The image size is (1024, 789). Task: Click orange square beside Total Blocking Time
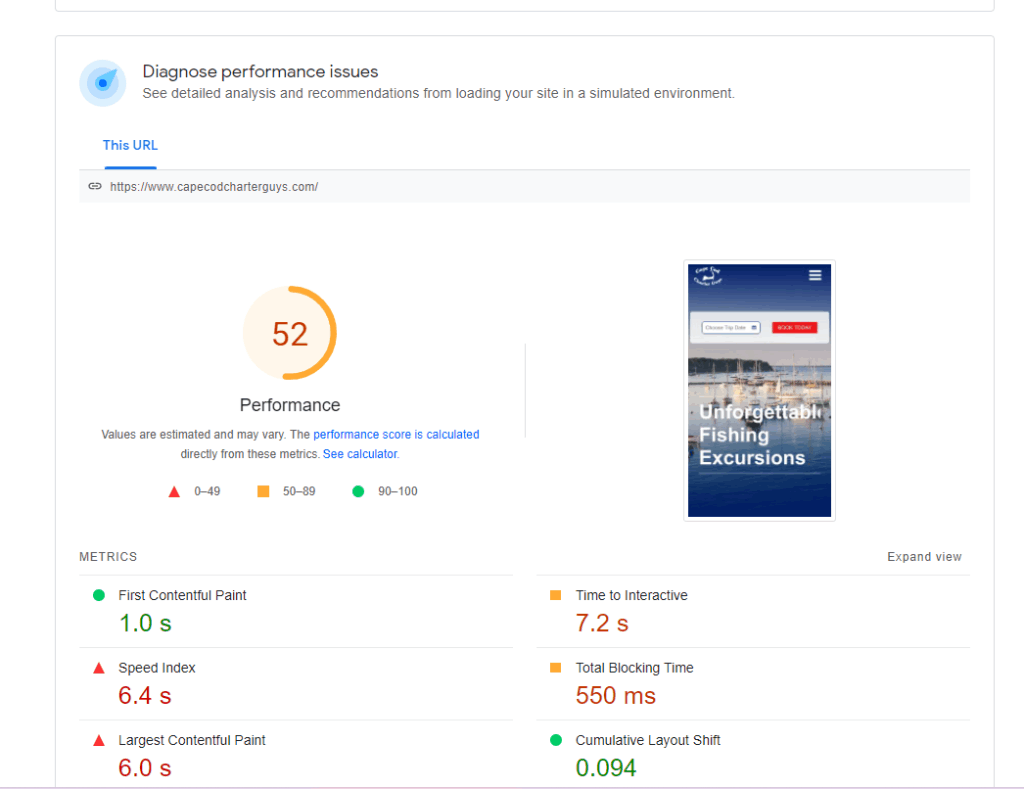(556, 668)
